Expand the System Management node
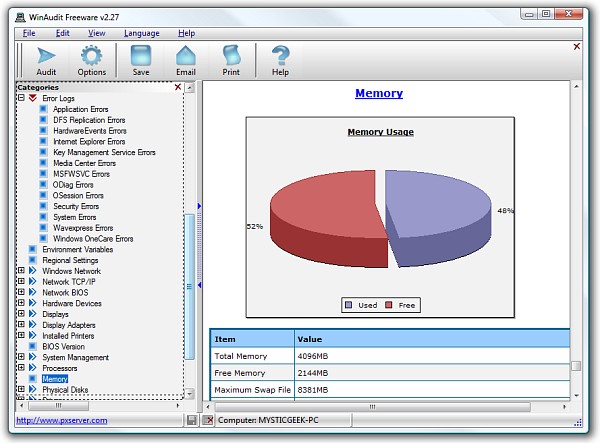Image resolution: width=600 pixels, height=443 pixels. [x=21, y=357]
